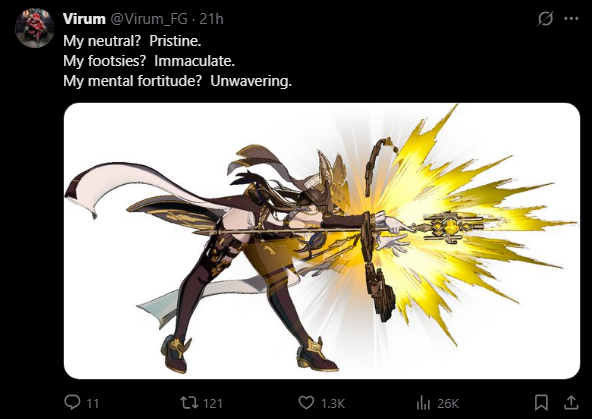Click the reply count 11
592x419 pixels.
[x=93, y=404]
